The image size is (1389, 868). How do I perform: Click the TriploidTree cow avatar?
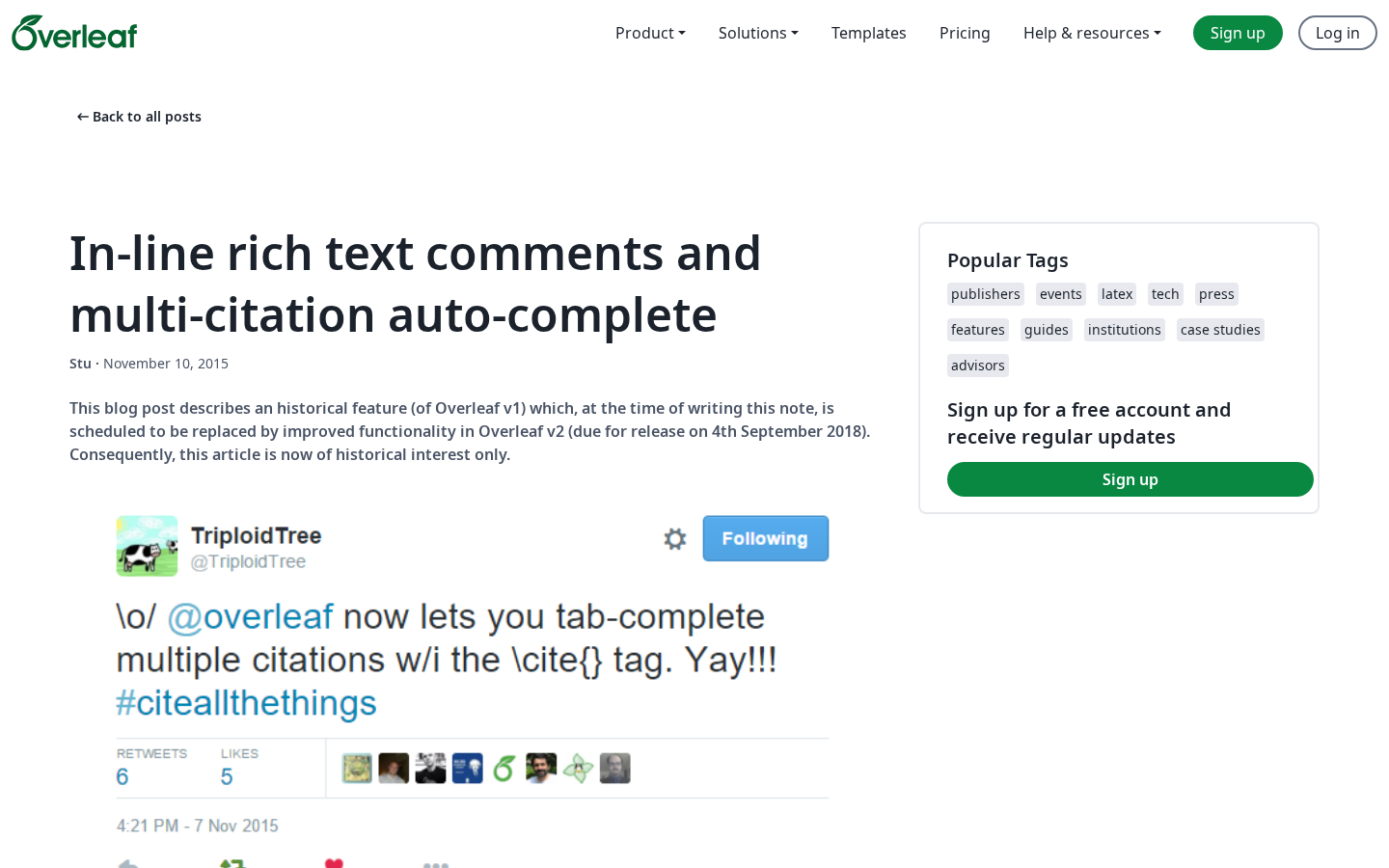click(x=147, y=546)
